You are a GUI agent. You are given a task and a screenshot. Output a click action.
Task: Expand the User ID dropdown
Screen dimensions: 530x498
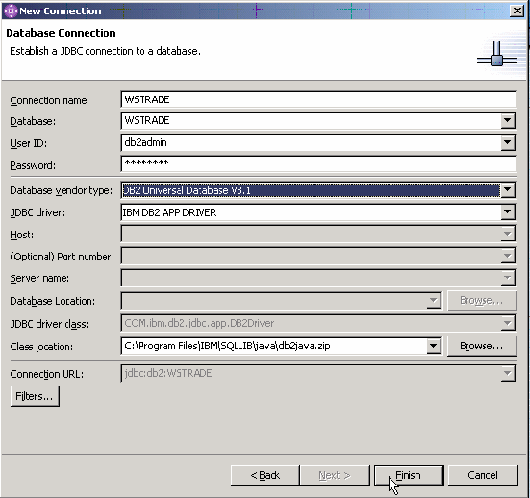(x=507, y=143)
